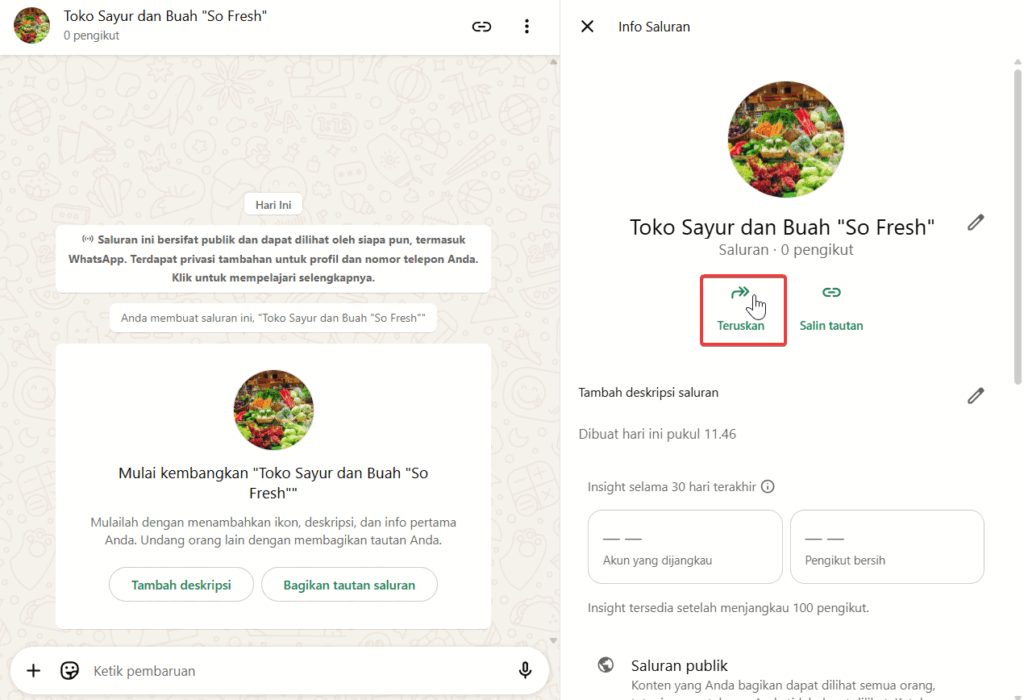Open the emoji sticker picker
This screenshot has height=700, width=1024.
coord(70,670)
